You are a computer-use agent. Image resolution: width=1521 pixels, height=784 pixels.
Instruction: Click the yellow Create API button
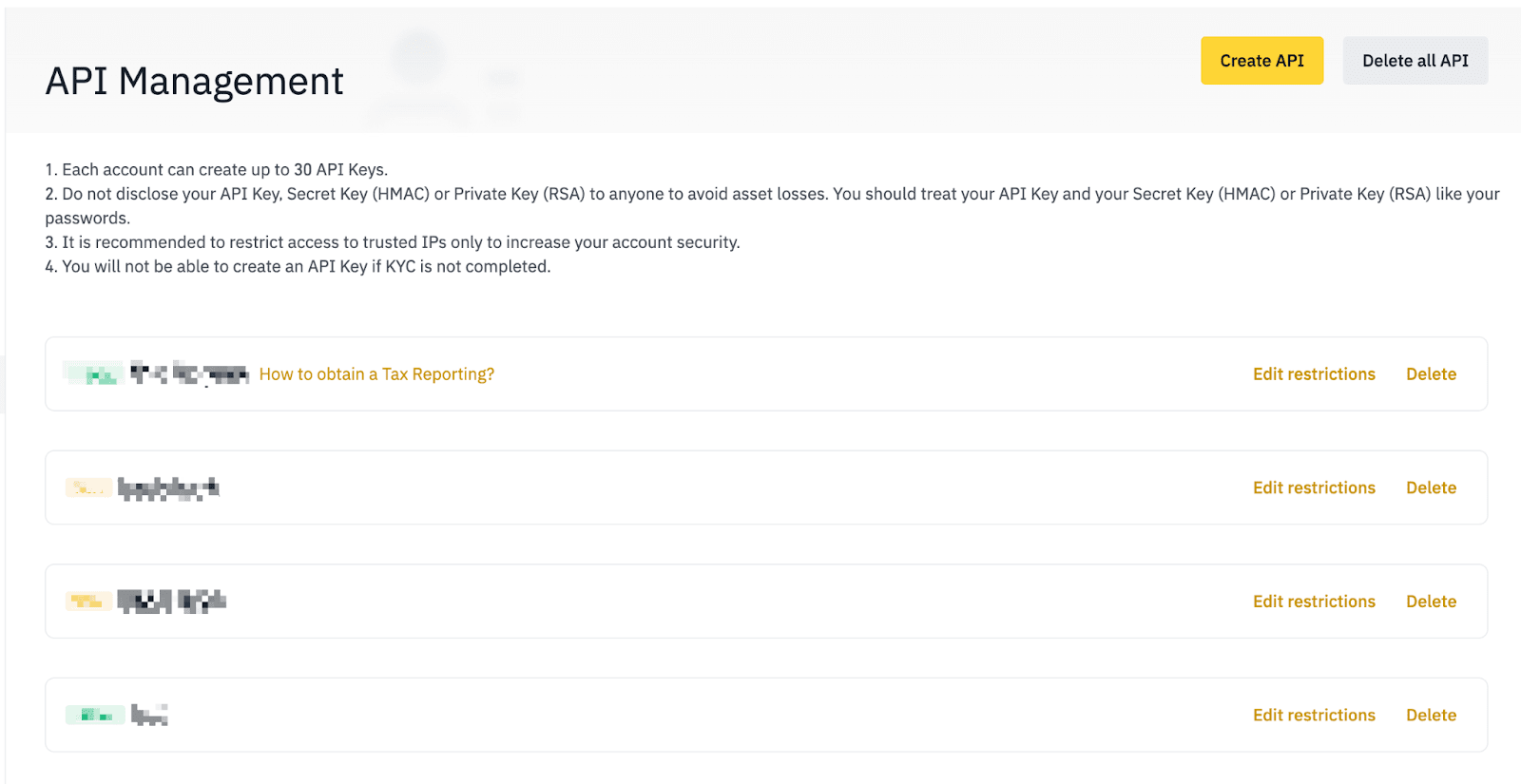pos(1261,61)
